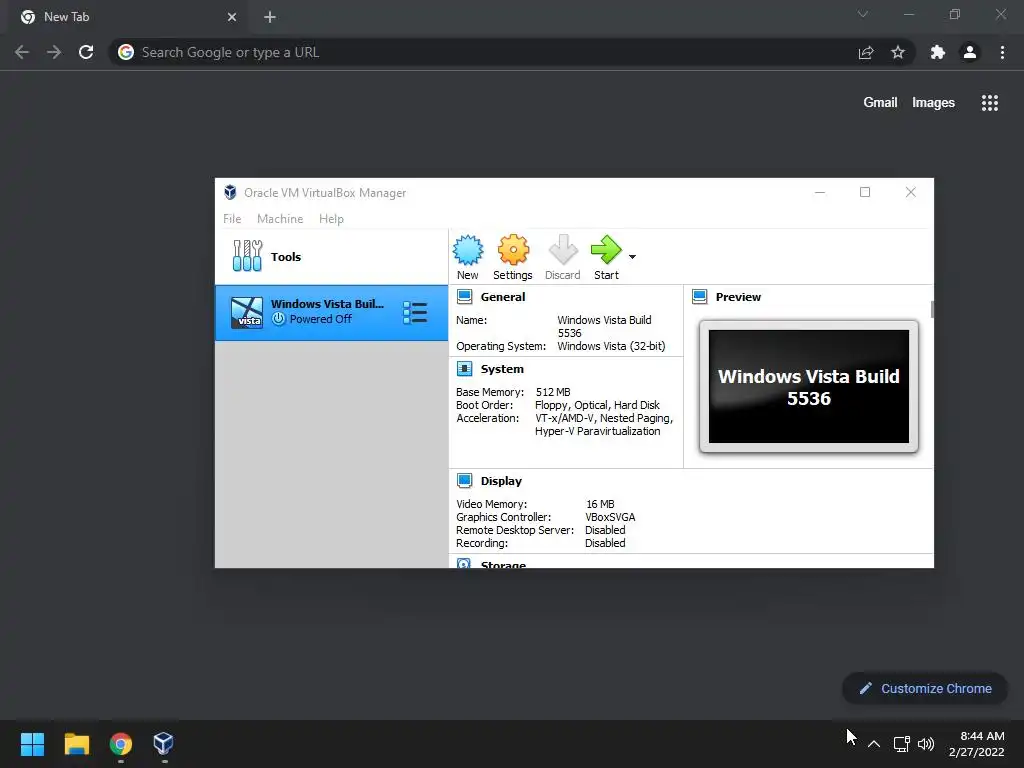
Task: Click the Storage section header icon
Action: click(x=464, y=564)
